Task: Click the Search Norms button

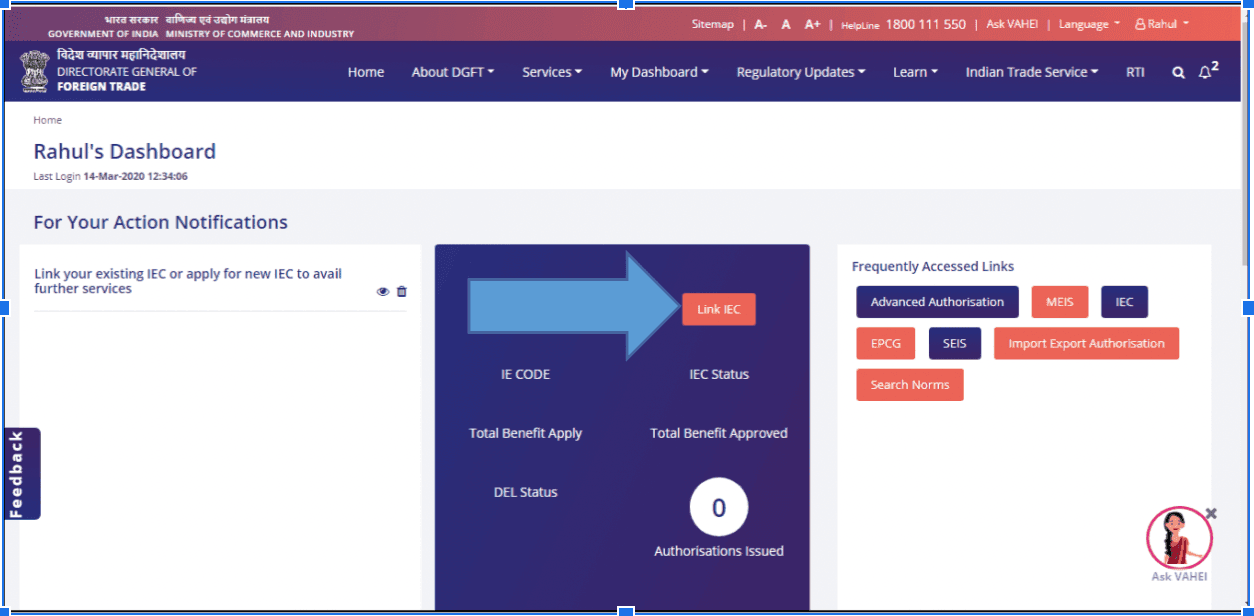Action: (909, 385)
